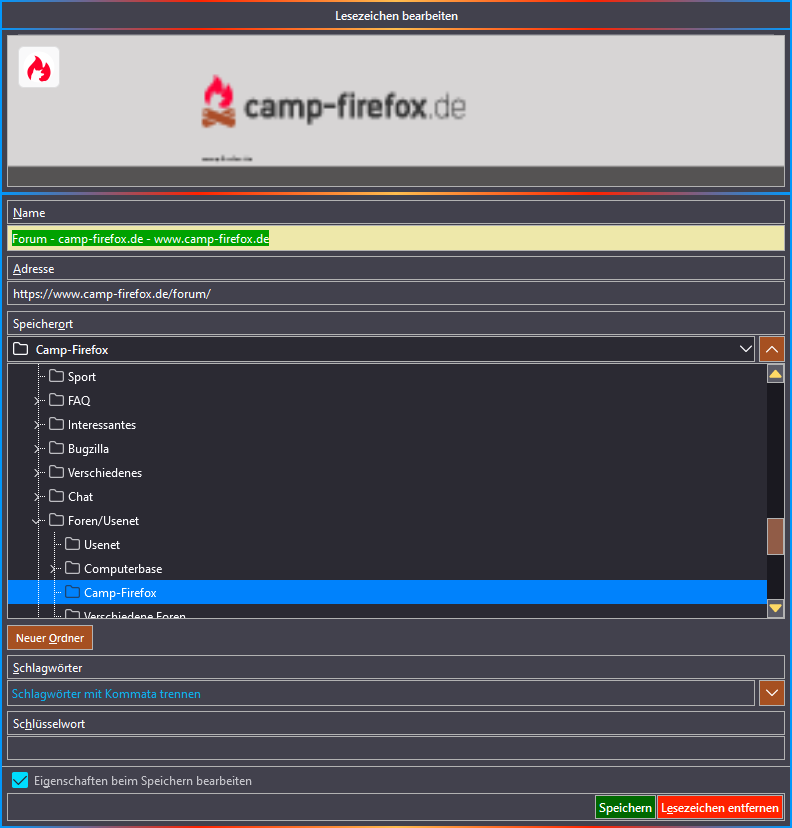
Task: Open the Speicherort Camp-Firefox dropdown
Action: [x=381, y=350]
